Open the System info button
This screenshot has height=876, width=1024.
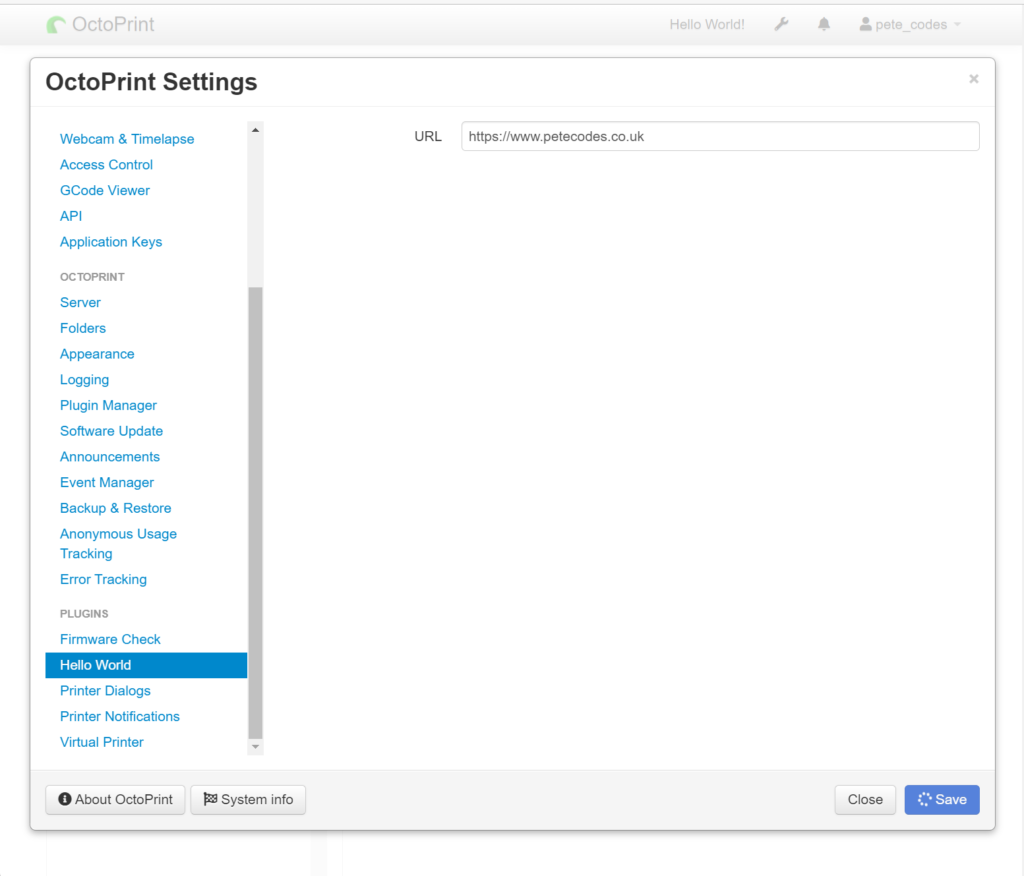coord(248,800)
